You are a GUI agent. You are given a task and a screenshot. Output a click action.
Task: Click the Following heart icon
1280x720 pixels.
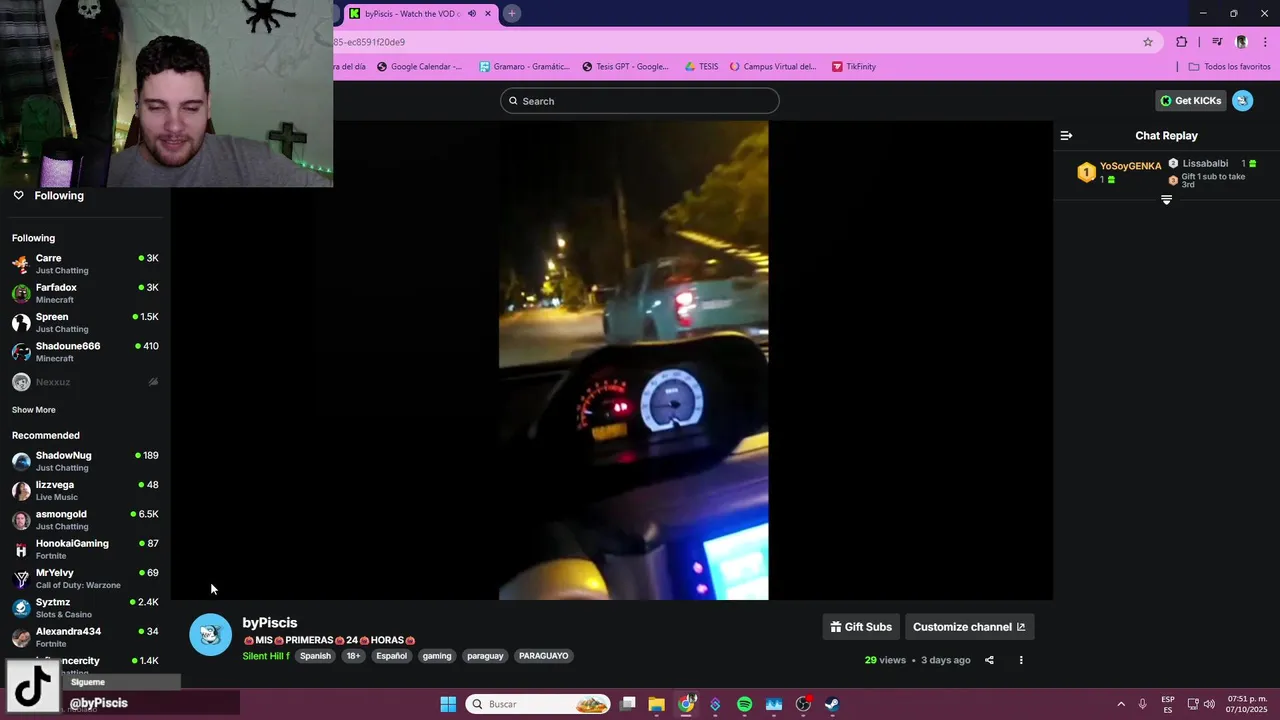click(x=18, y=196)
